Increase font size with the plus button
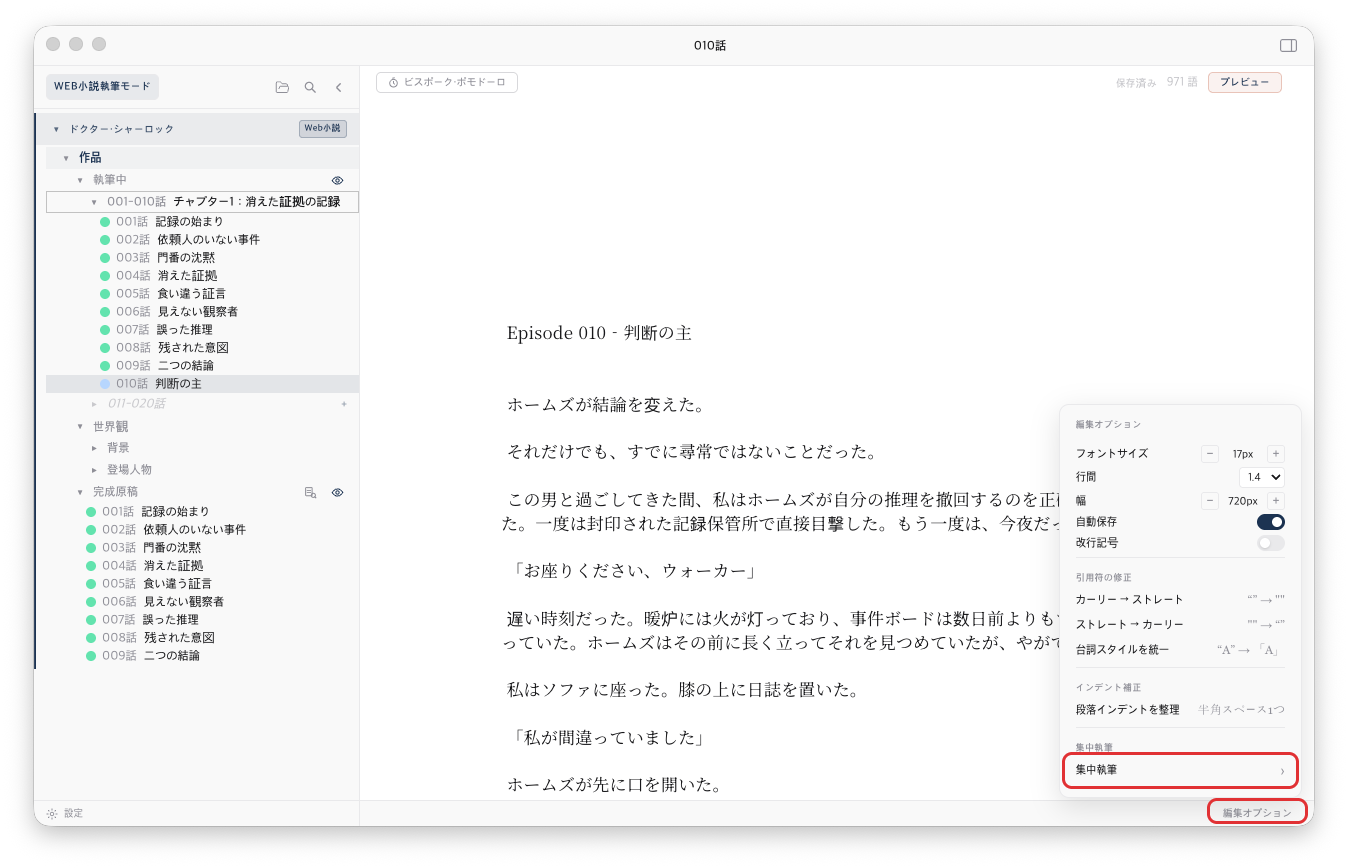Image resolution: width=1348 pixels, height=868 pixels. coord(1276,453)
